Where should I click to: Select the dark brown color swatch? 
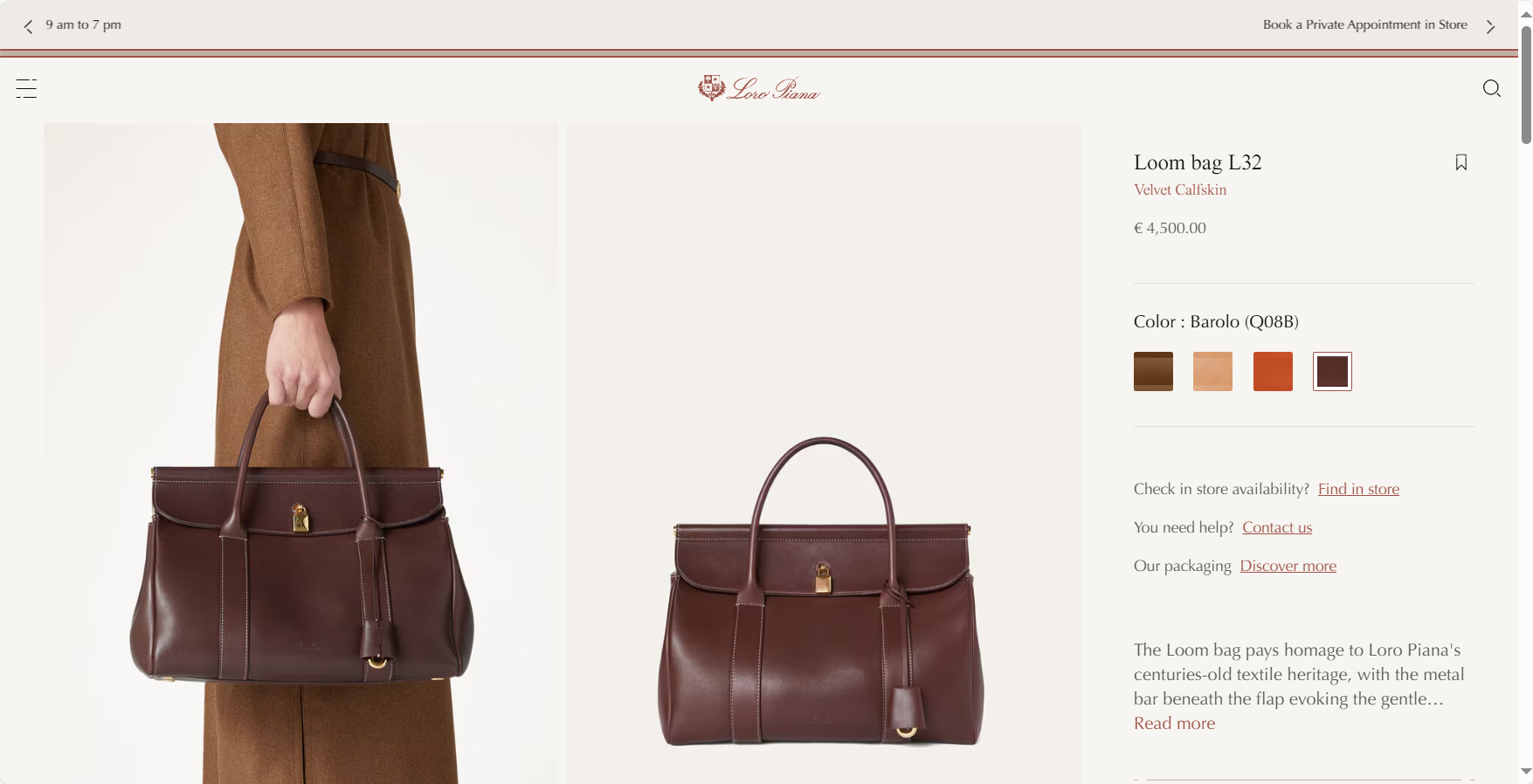[x=1153, y=371]
